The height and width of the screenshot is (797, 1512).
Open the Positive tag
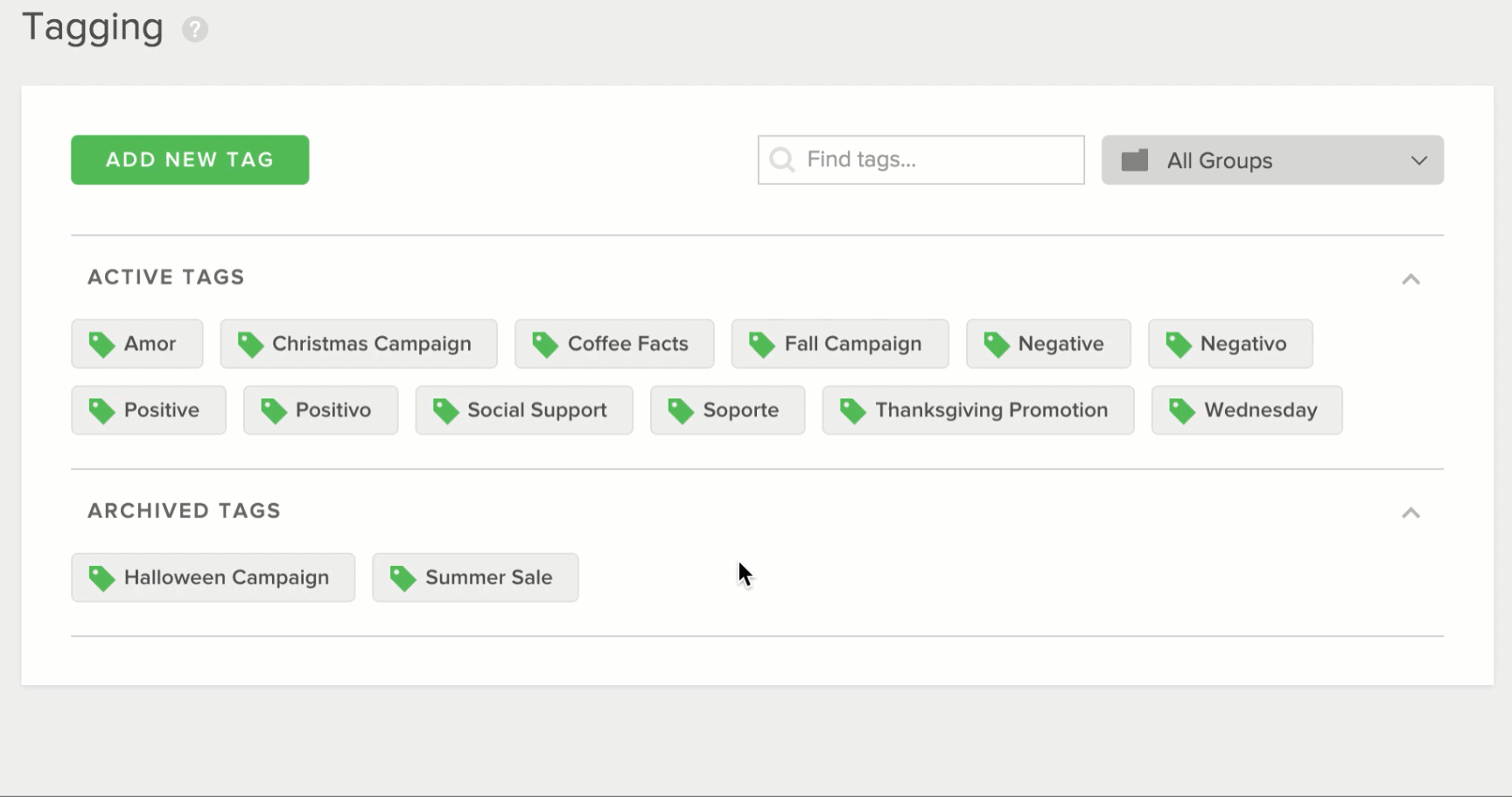pyautogui.click(x=149, y=410)
